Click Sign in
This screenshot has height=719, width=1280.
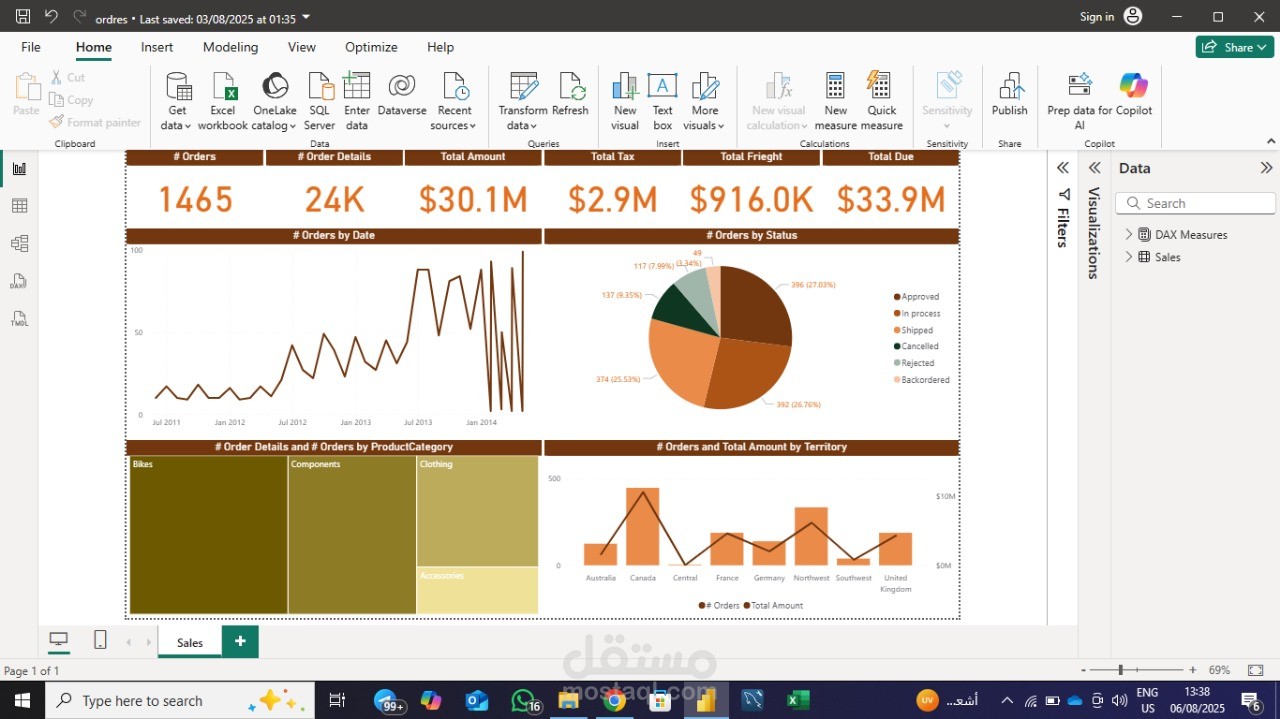(x=1097, y=16)
